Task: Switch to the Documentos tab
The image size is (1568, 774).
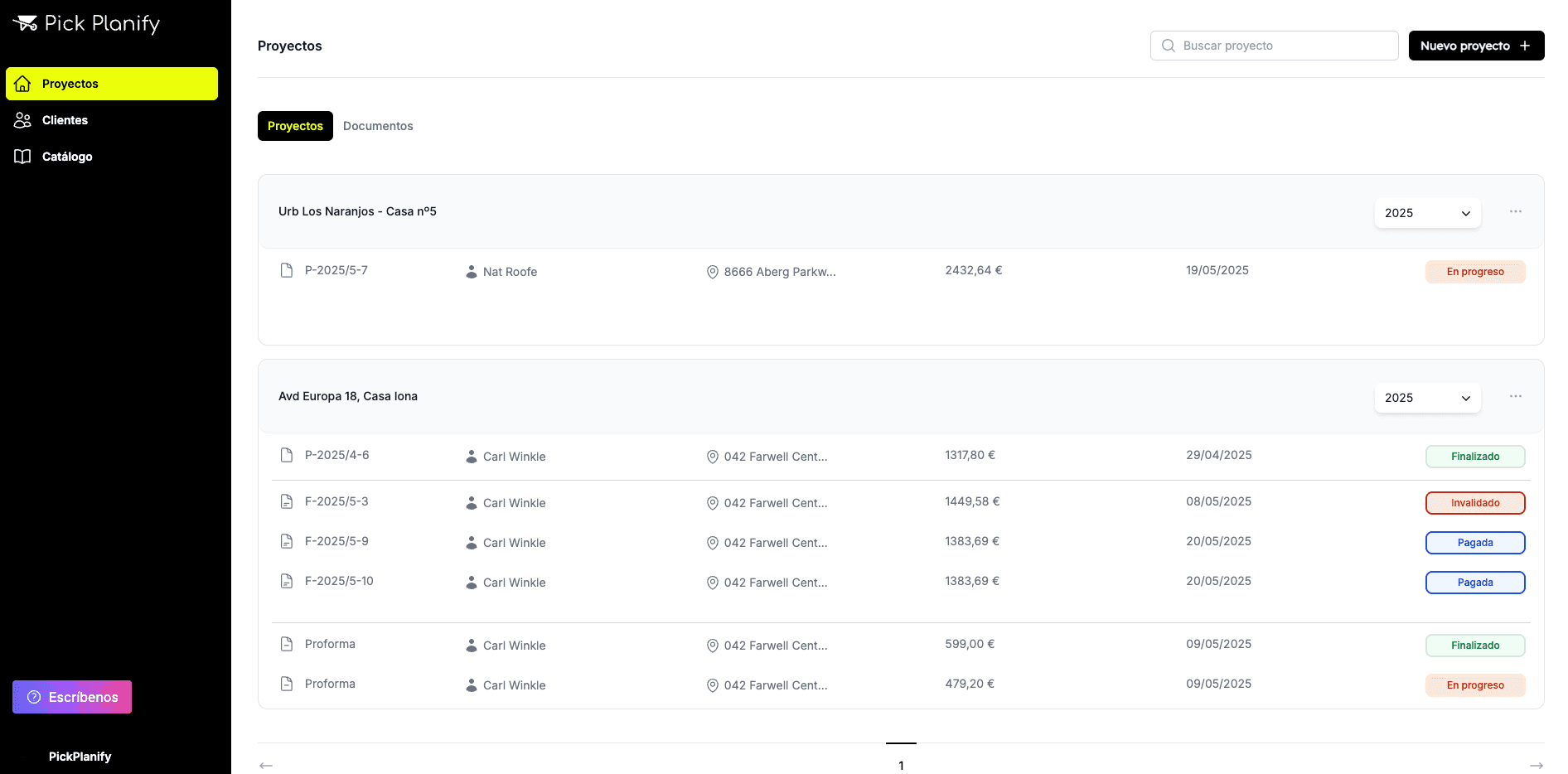Action: pyautogui.click(x=378, y=126)
